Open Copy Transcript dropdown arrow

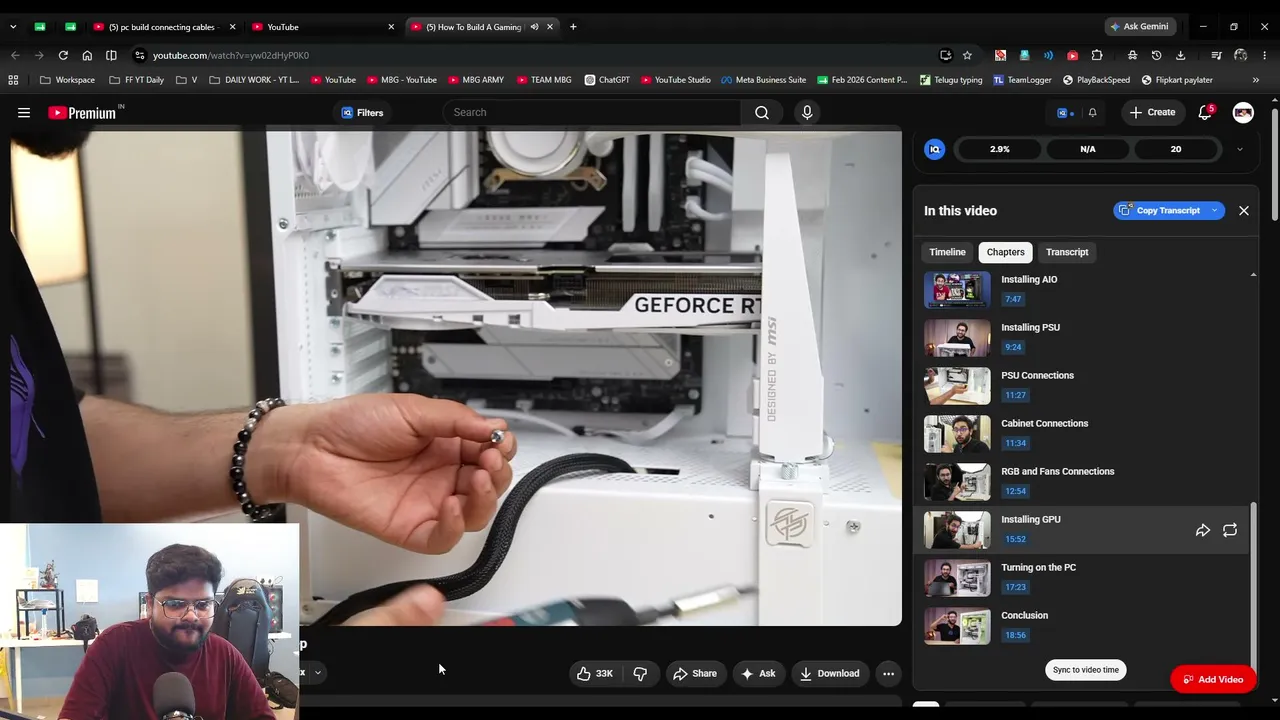pyautogui.click(x=1214, y=211)
